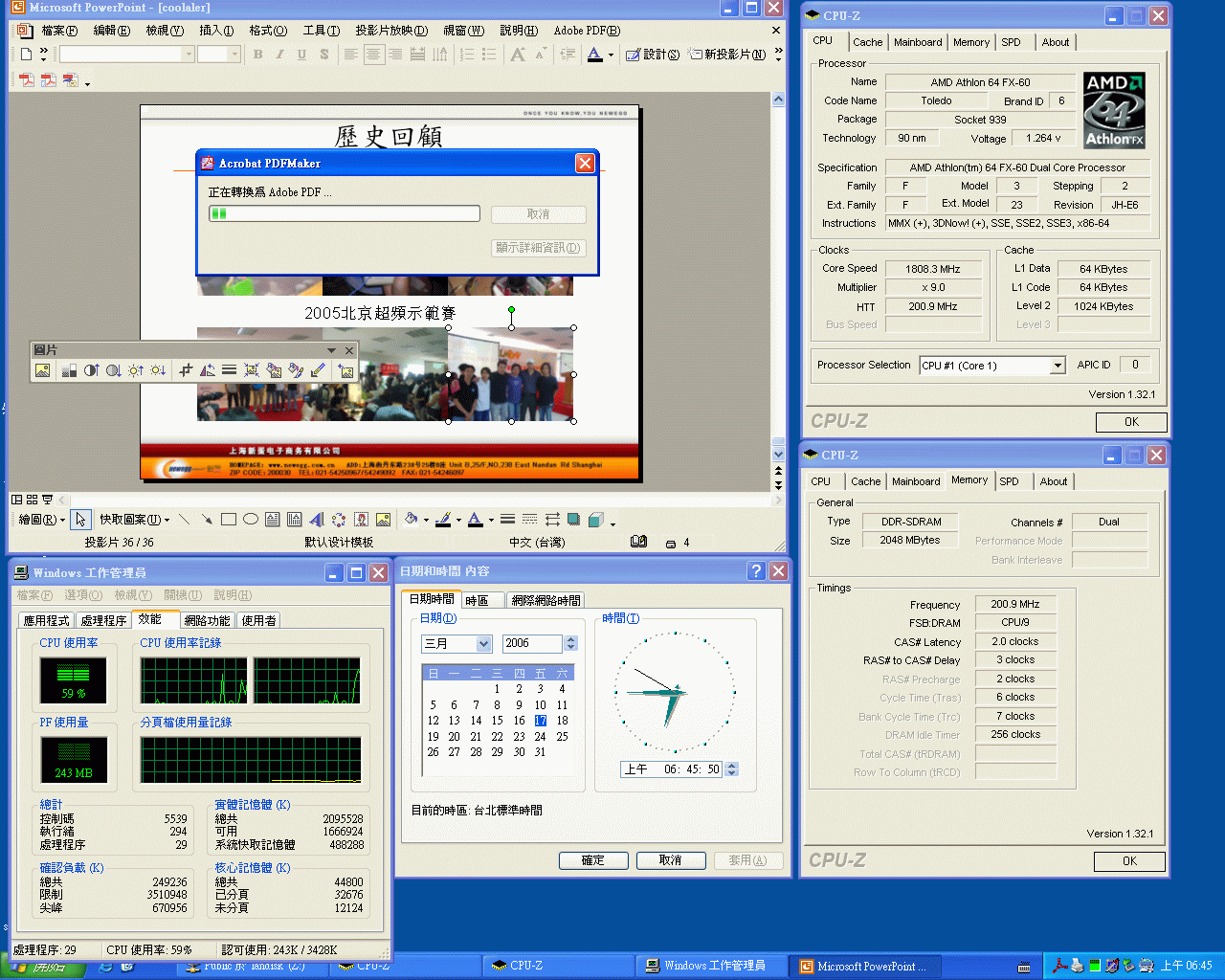Open Line Style icon in picture toolbar
The width and height of the screenshot is (1225, 980).
(x=229, y=370)
